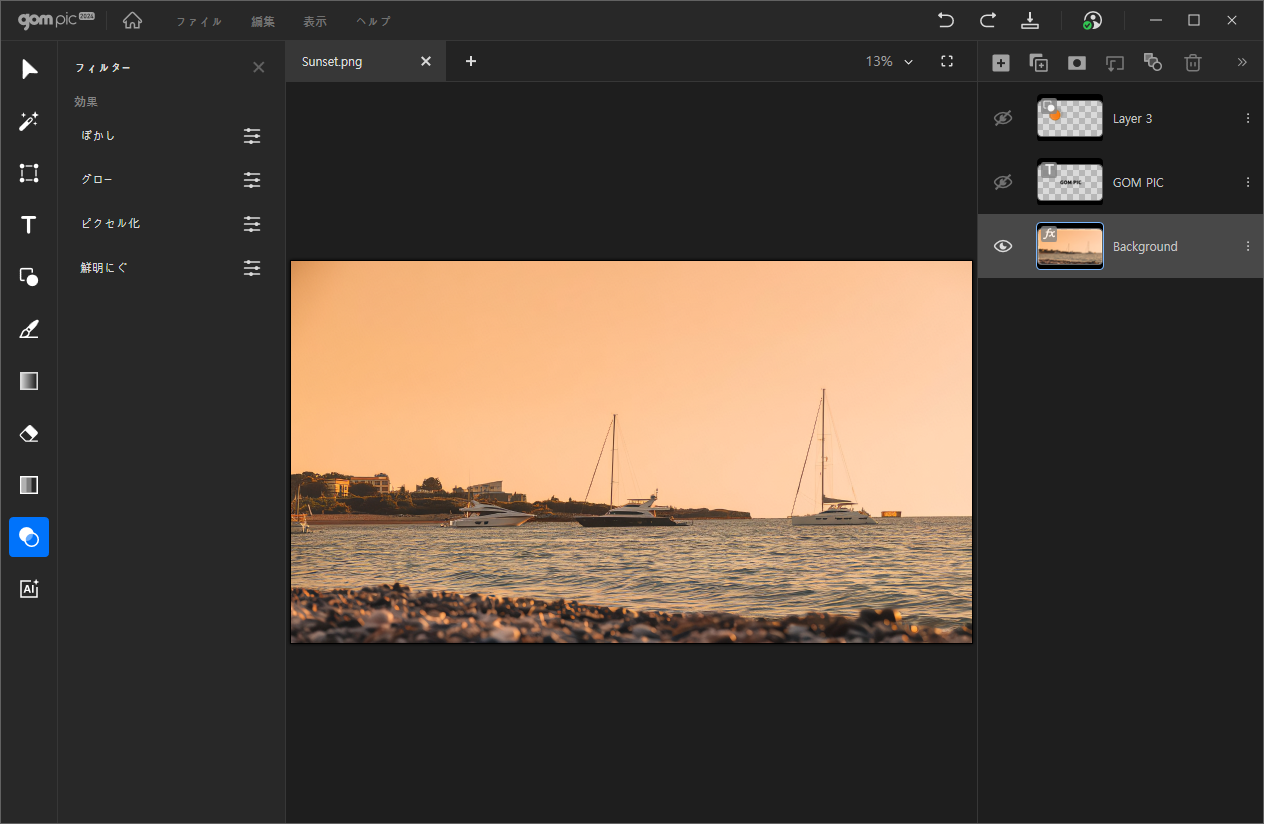Close the フィルター panel
This screenshot has height=824, width=1264.
259,67
